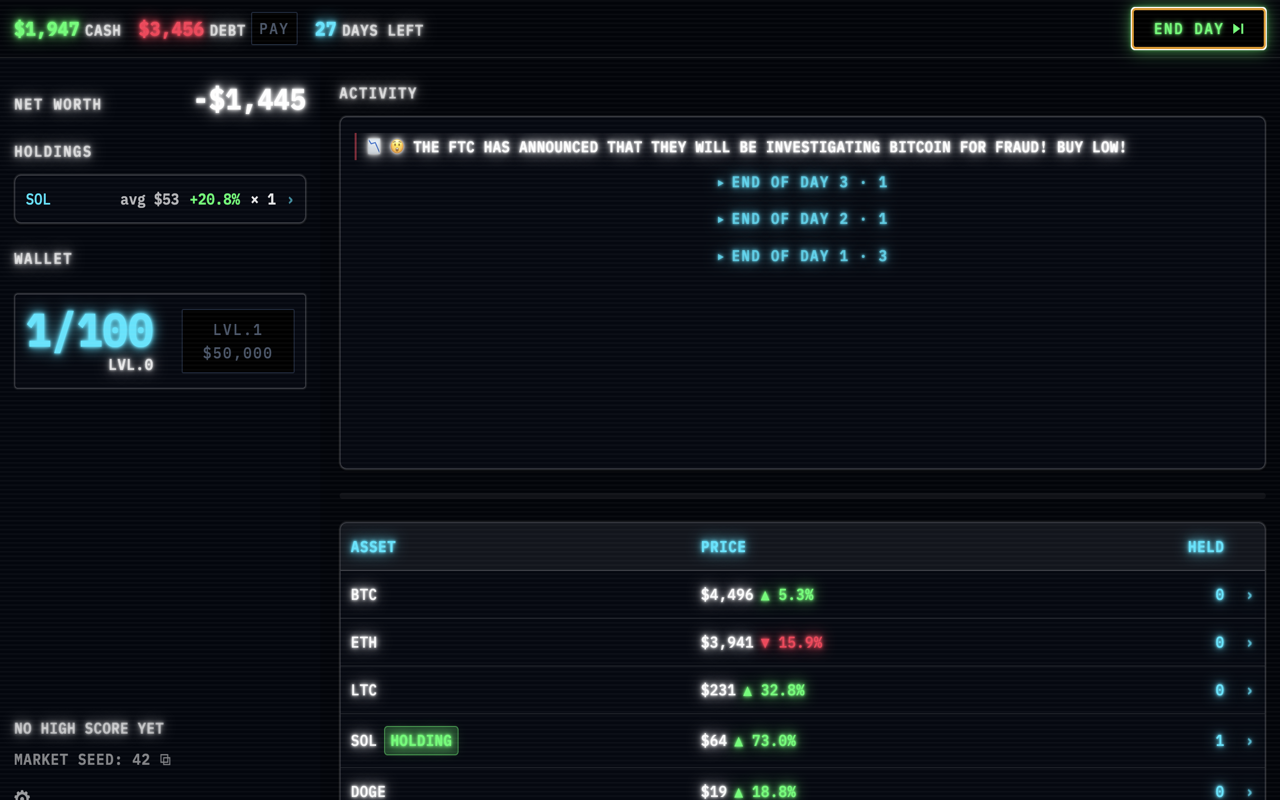Click the FTC Bitcoin investigation headline
1280x800 pixels.
point(770,147)
